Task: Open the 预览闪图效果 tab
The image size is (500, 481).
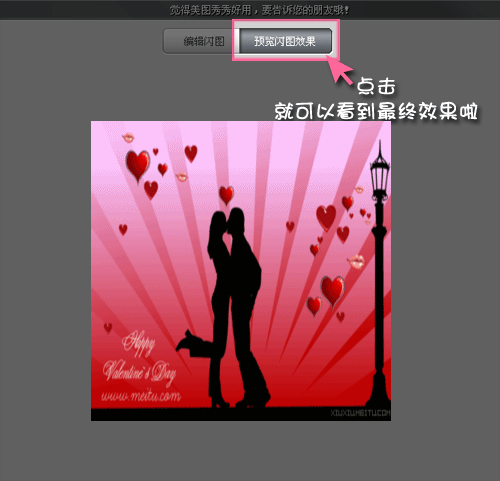Action: (x=286, y=41)
